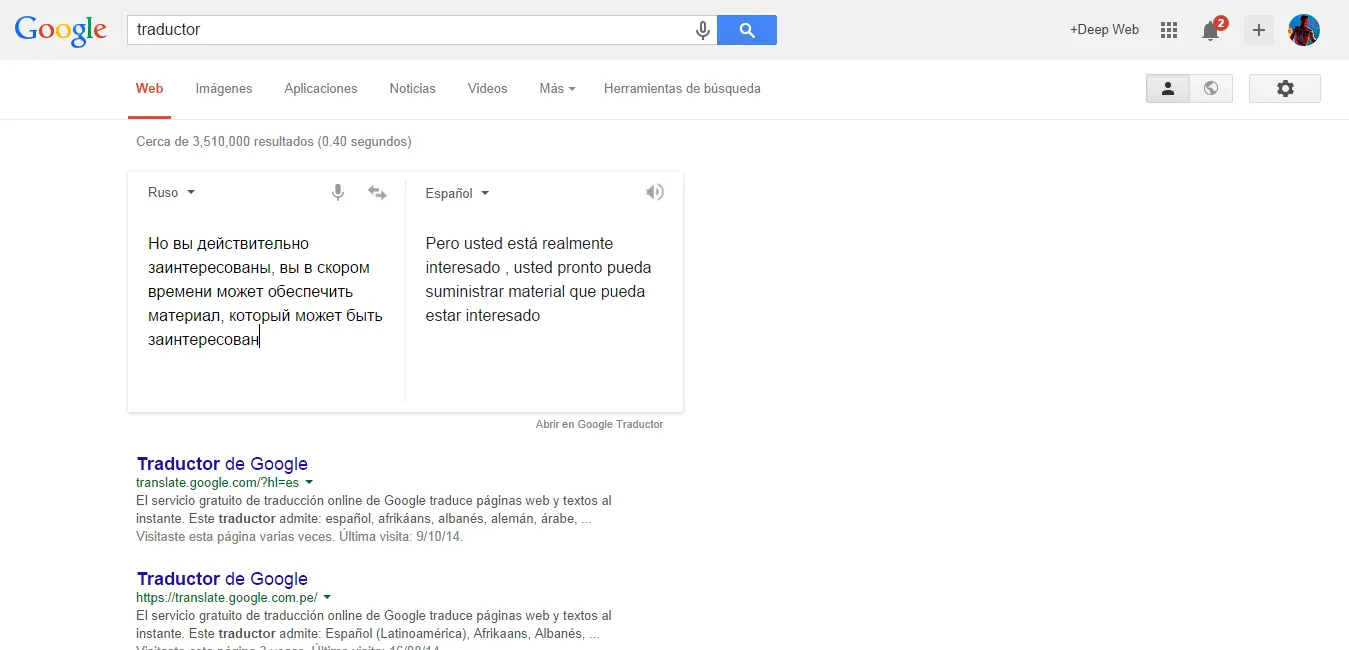Click the blue magnifier search button
This screenshot has height=650, width=1349.
(747, 30)
